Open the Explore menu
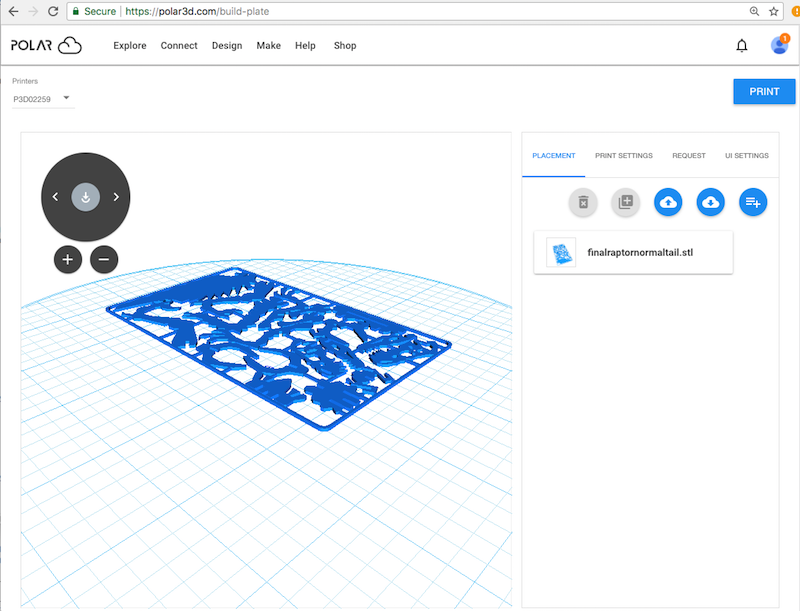This screenshot has height=611, width=800. coord(130,45)
